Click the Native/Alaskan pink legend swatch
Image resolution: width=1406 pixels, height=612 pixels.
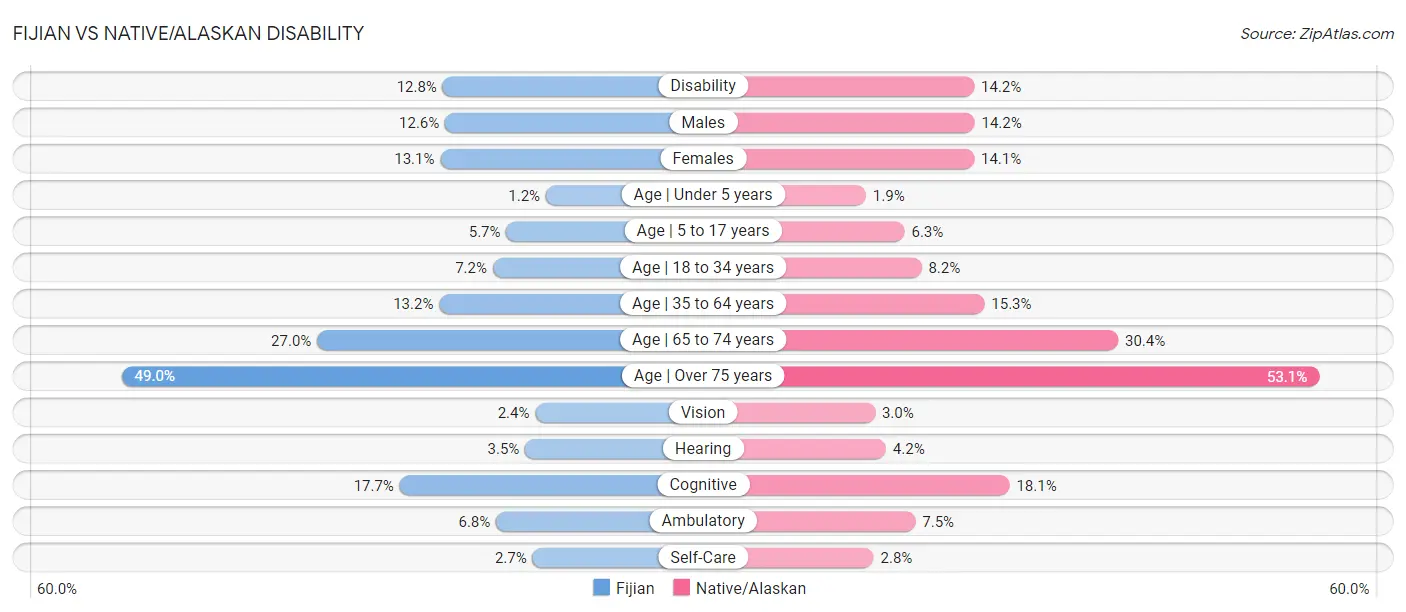coord(681,588)
